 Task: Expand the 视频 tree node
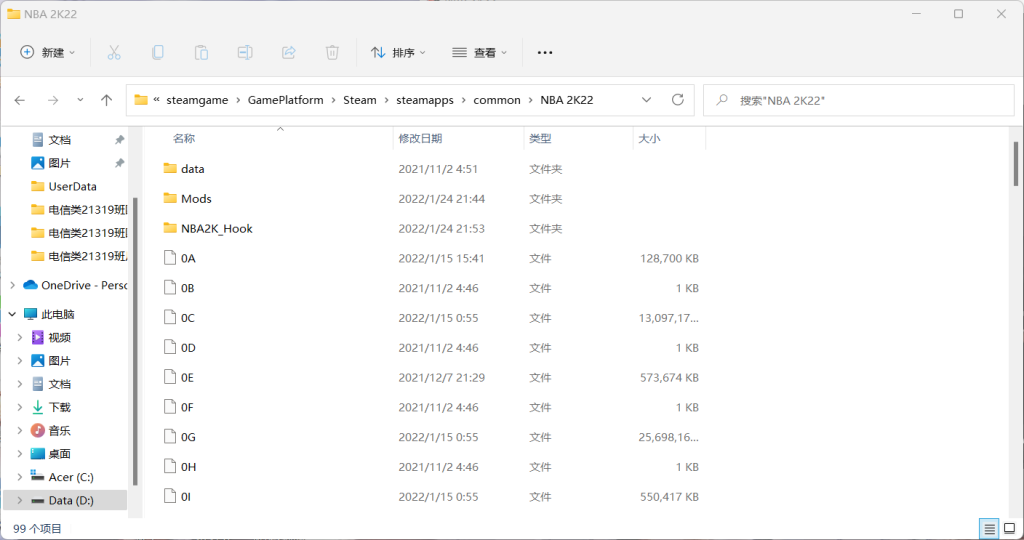point(20,338)
